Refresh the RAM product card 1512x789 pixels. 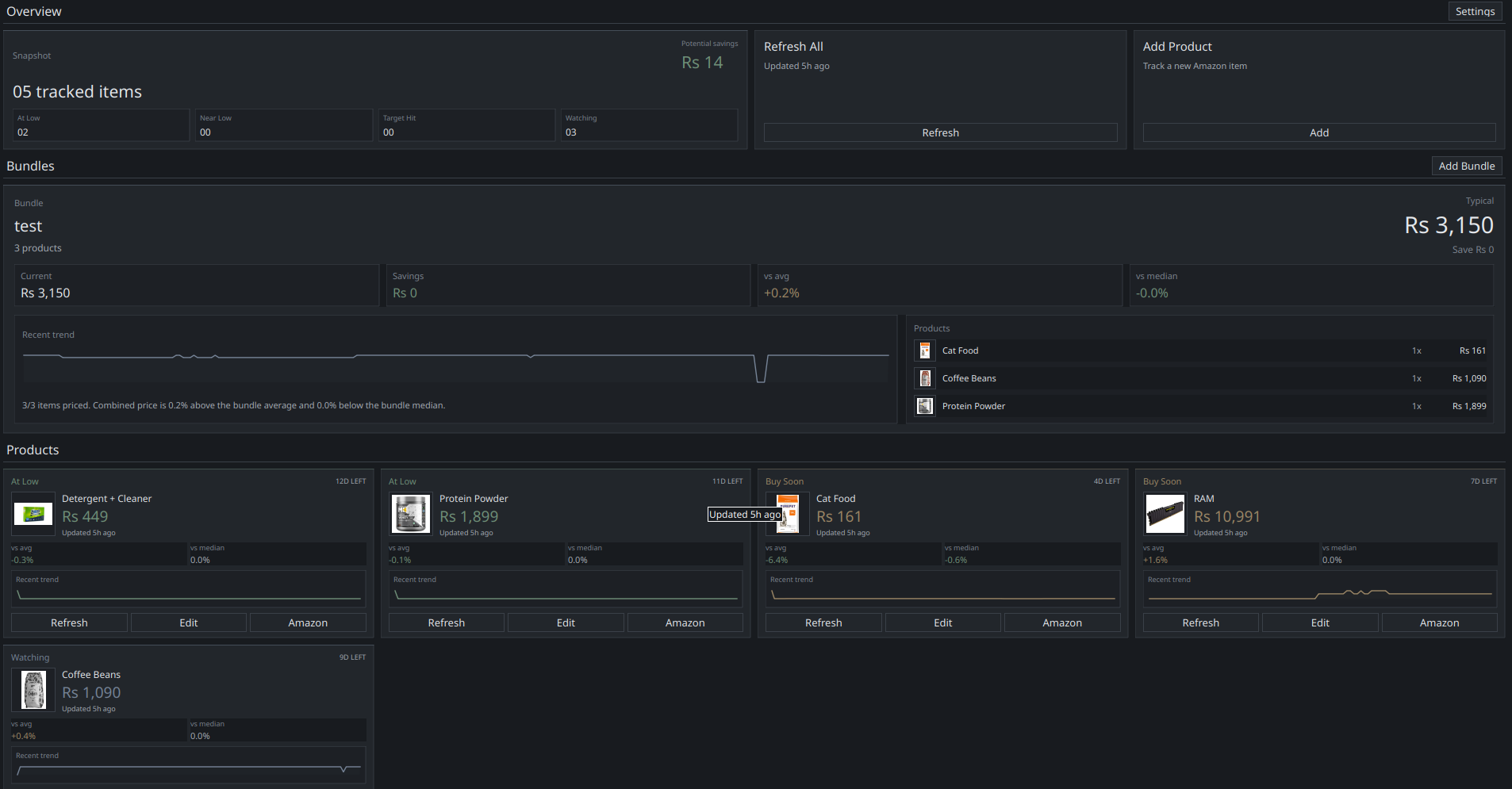[1201, 622]
